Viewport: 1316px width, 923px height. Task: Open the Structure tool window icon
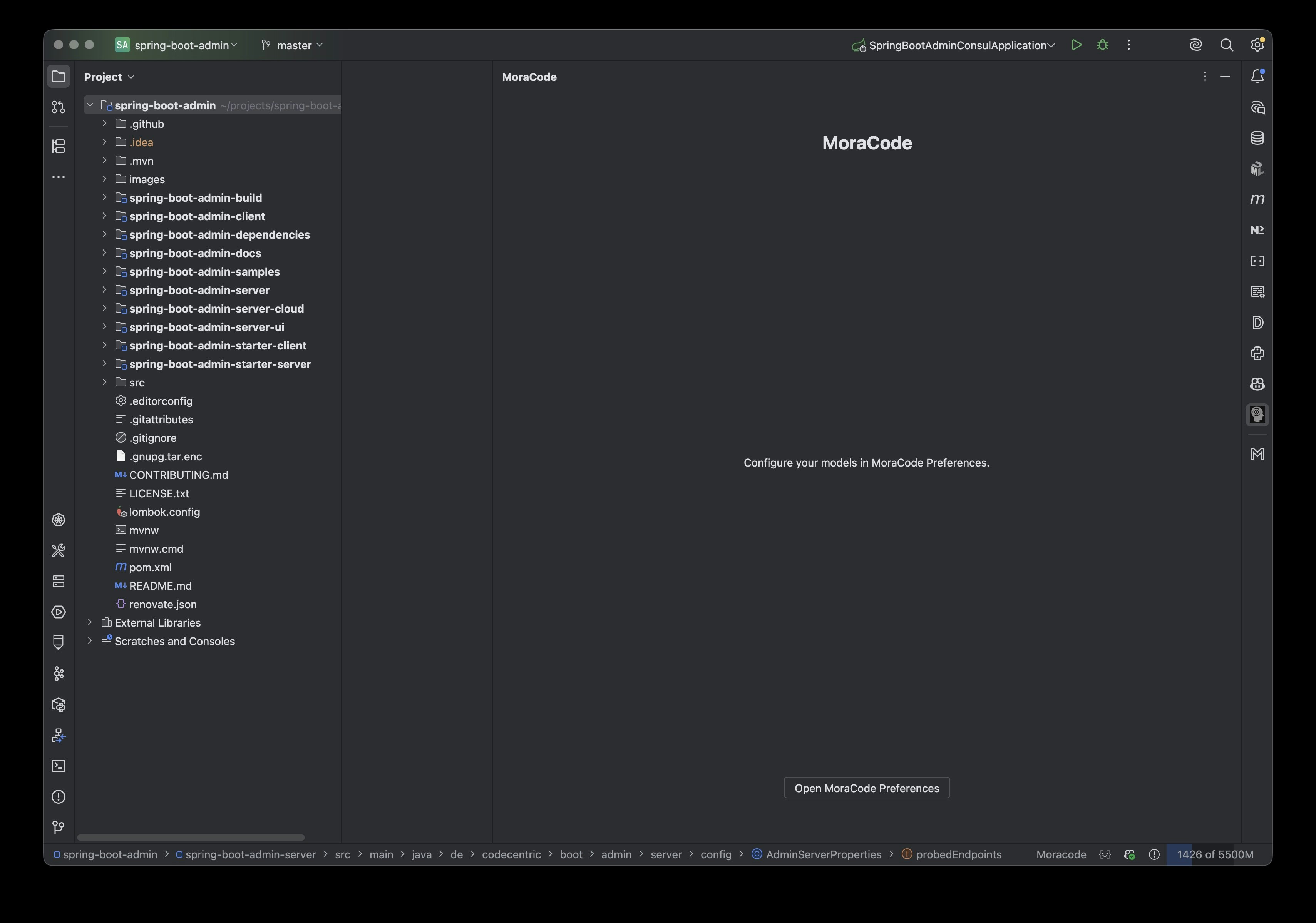click(x=59, y=146)
